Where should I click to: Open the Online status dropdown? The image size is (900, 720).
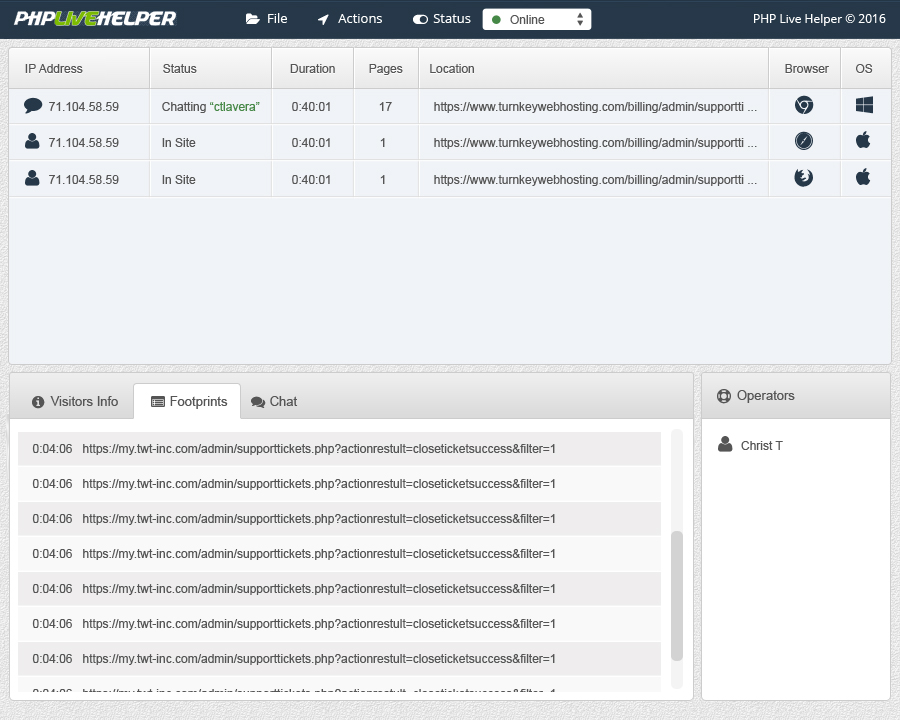click(536, 19)
